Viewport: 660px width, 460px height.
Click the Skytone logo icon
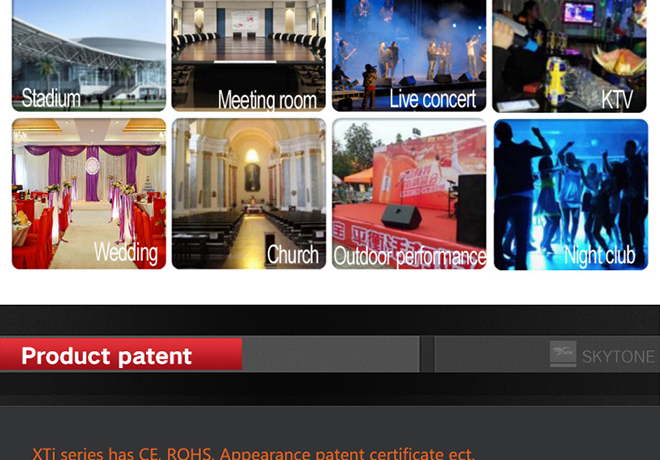pyautogui.click(x=563, y=354)
